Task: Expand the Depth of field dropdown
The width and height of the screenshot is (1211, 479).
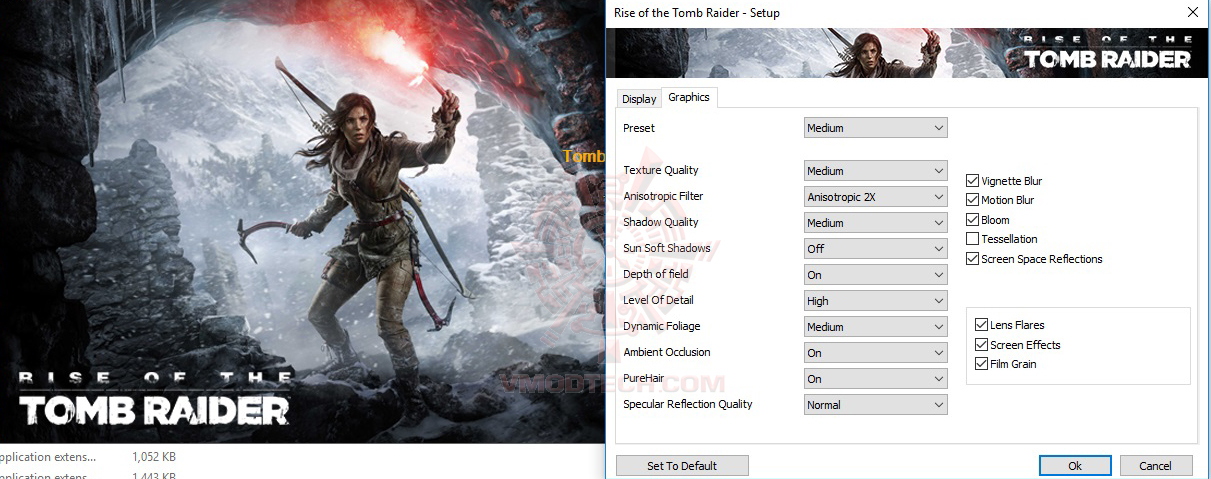Action: click(x=875, y=275)
